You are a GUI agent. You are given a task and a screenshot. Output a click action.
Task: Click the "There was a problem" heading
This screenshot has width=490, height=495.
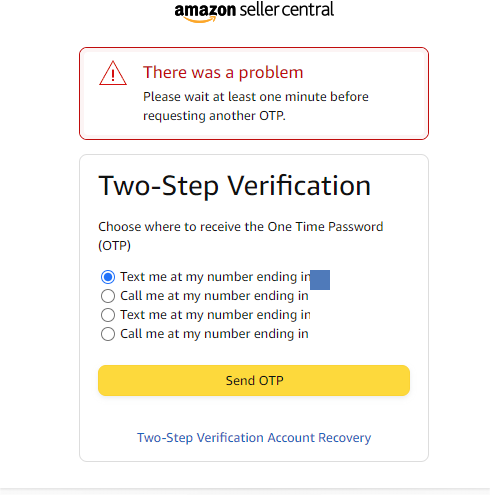pos(223,72)
